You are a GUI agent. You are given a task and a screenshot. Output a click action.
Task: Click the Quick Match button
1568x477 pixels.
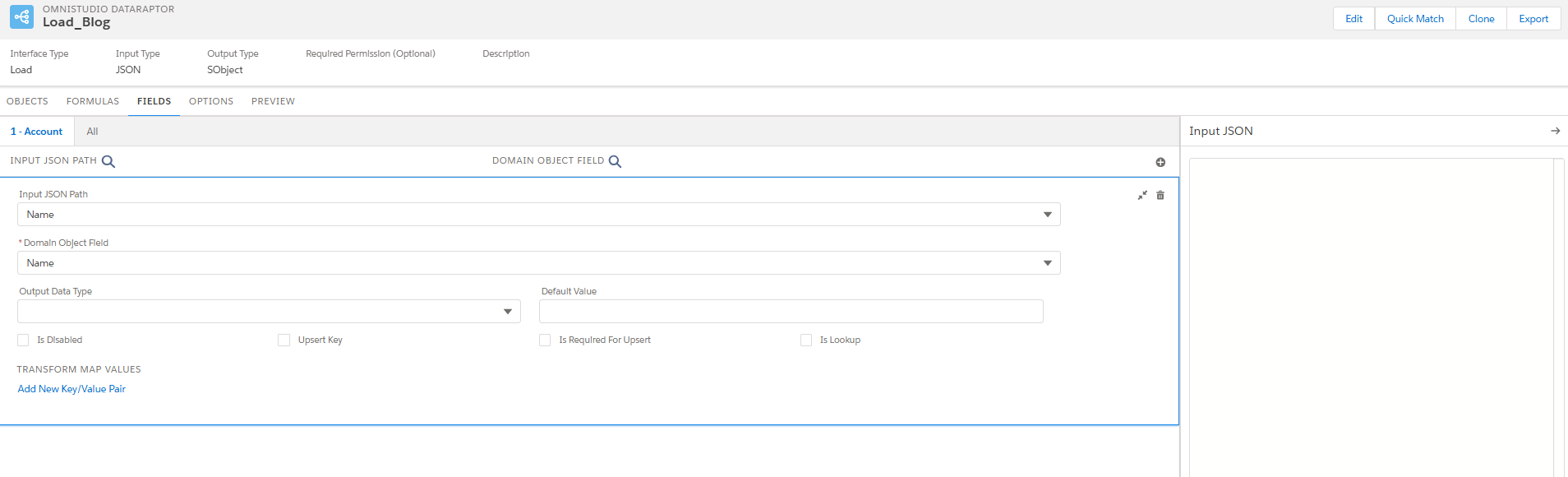(x=1415, y=19)
